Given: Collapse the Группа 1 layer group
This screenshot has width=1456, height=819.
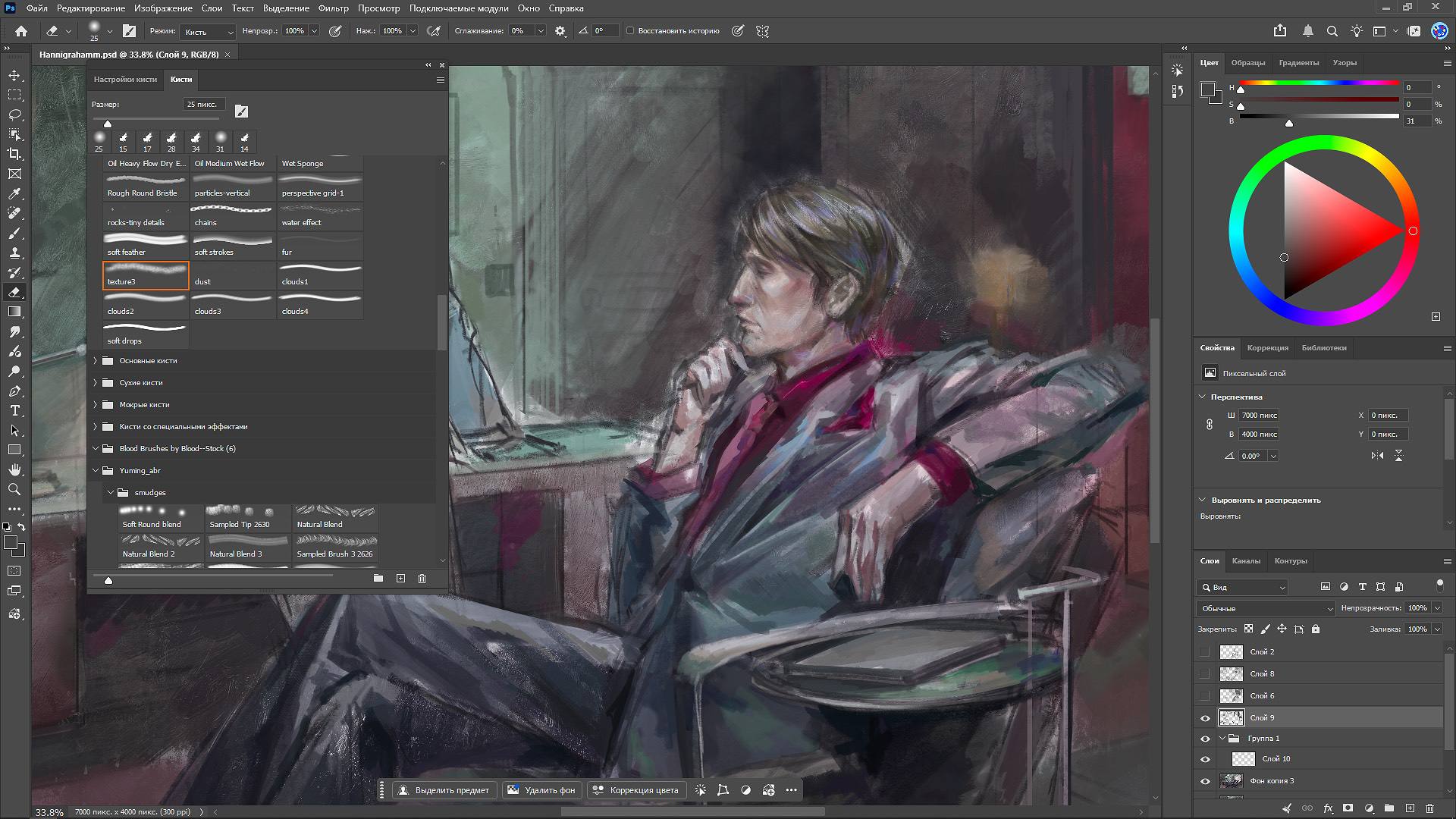Looking at the screenshot, I should pos(1222,739).
